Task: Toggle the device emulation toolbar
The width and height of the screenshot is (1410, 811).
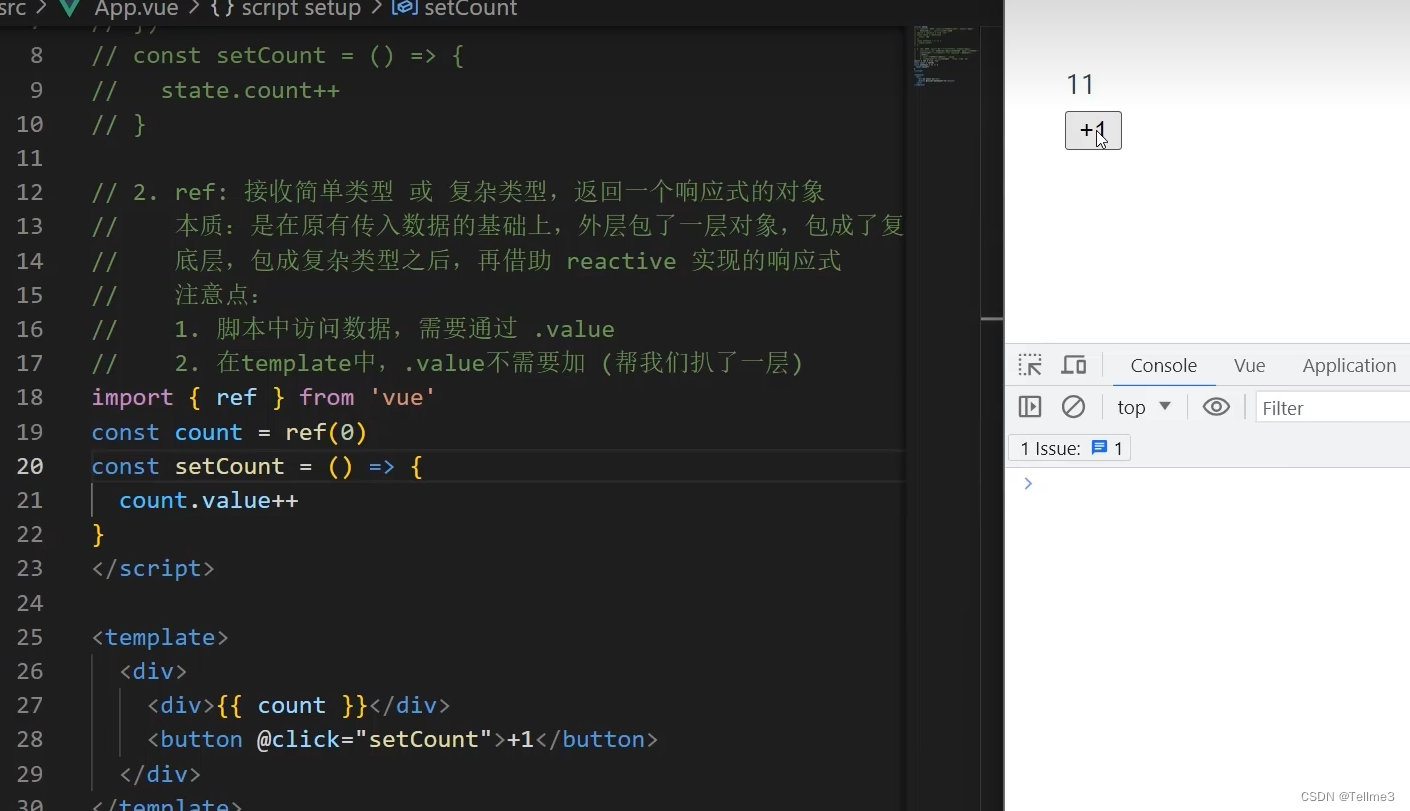Action: tap(1073, 365)
